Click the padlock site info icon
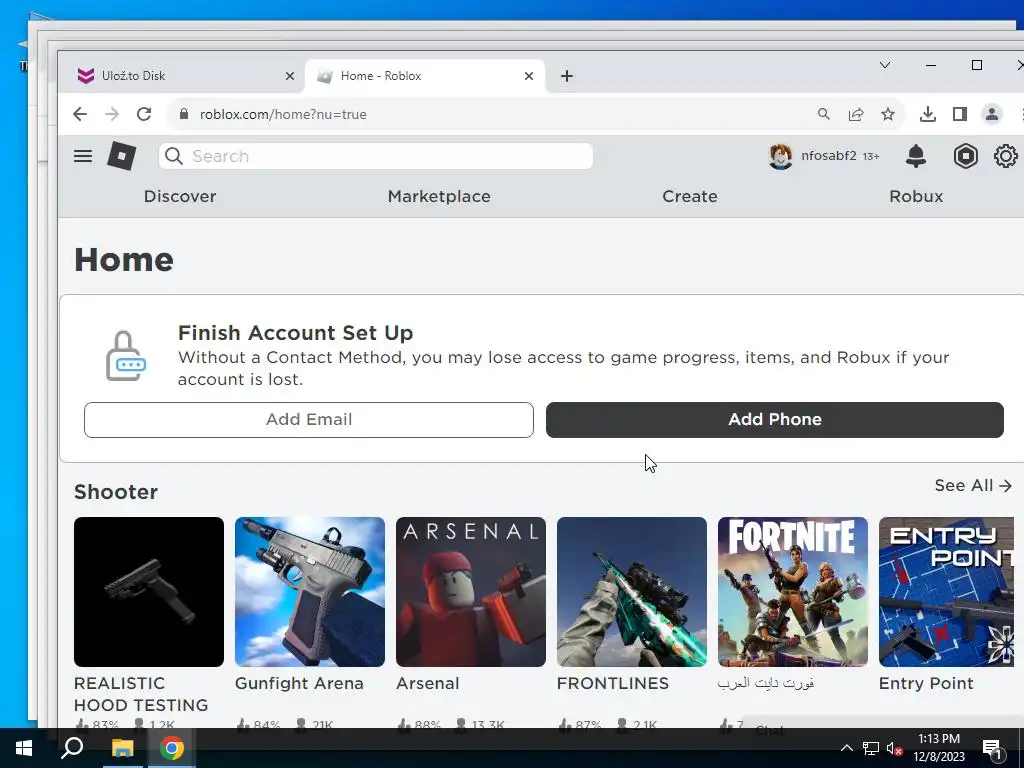The image size is (1024, 768). coord(184,114)
